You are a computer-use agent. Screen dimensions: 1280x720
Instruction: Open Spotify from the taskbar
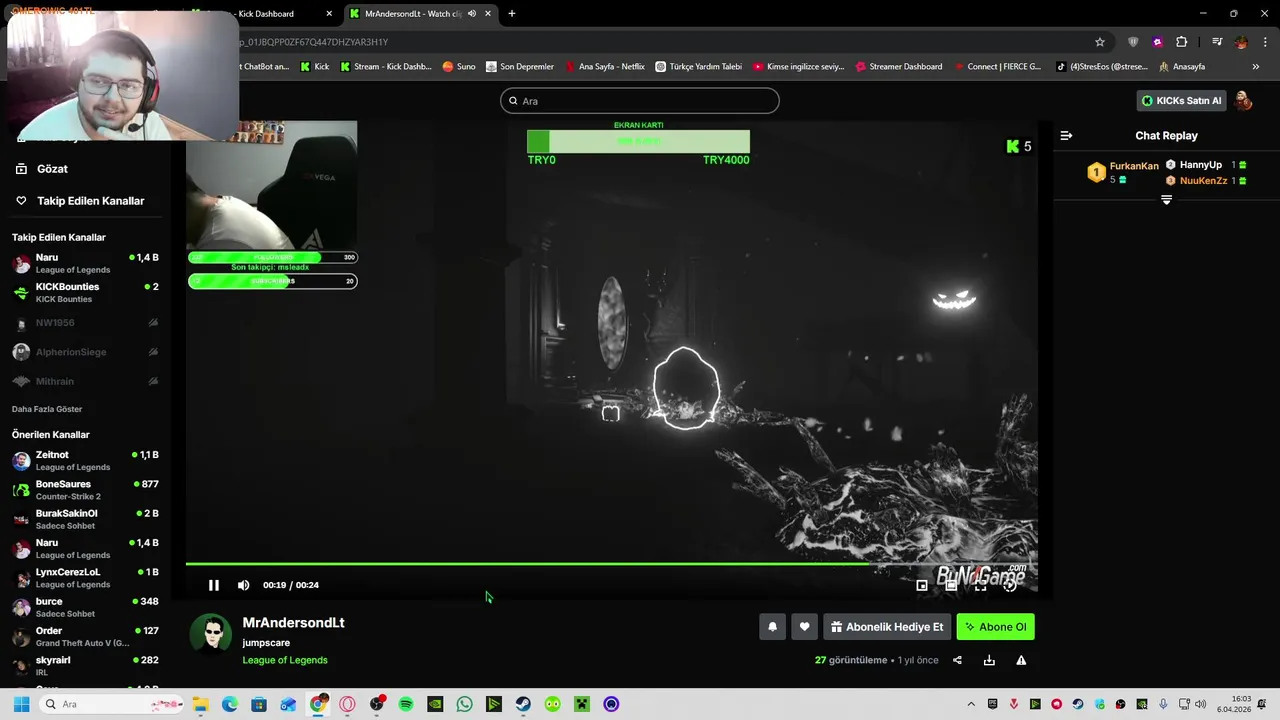tap(406, 704)
